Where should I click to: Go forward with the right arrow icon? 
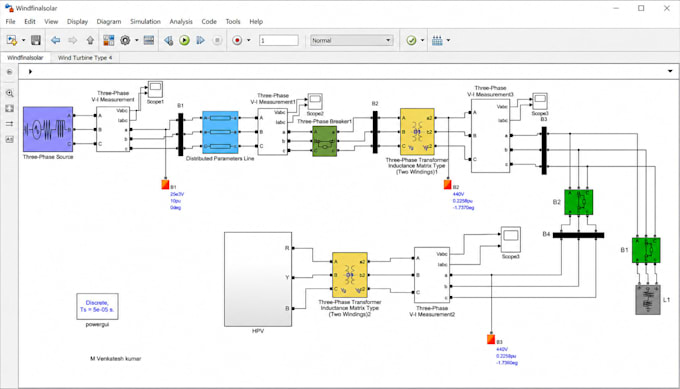click(x=72, y=40)
